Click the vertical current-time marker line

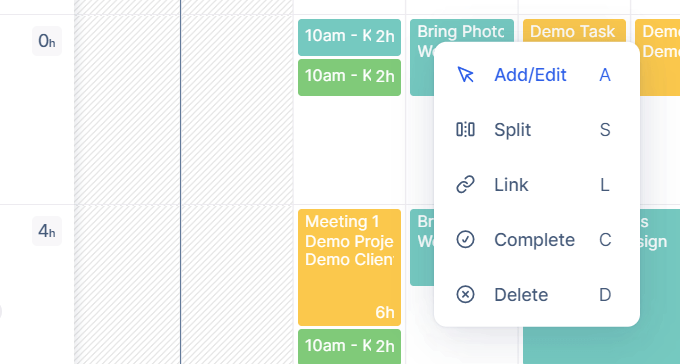pos(180,182)
